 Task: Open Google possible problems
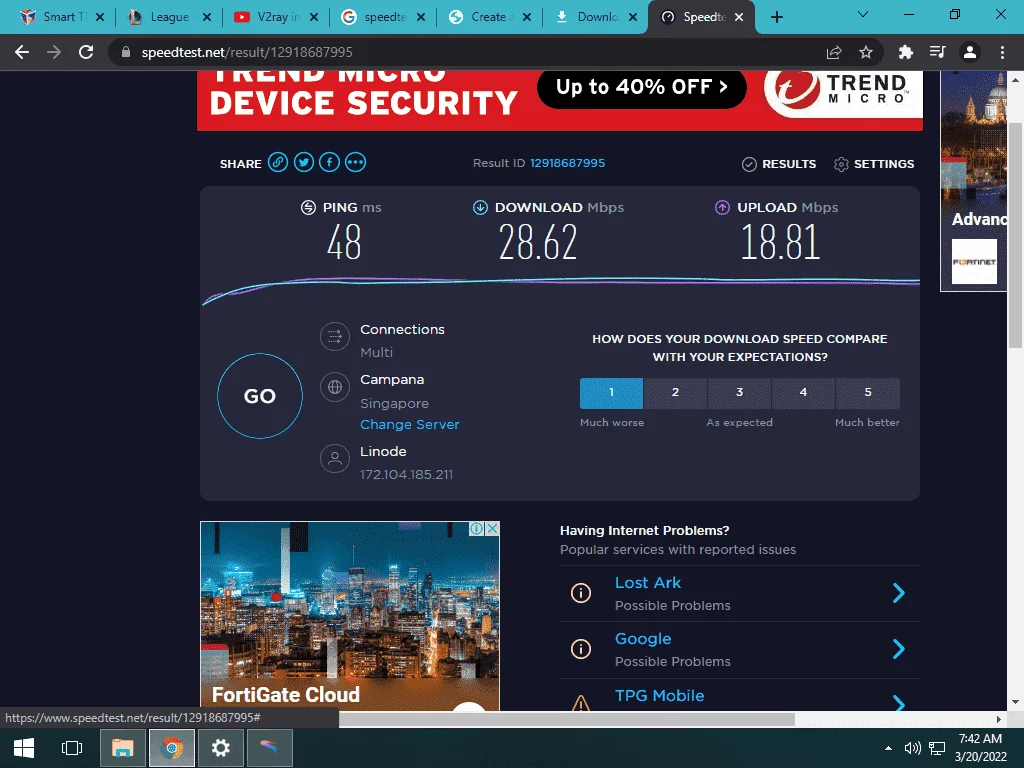[643, 639]
